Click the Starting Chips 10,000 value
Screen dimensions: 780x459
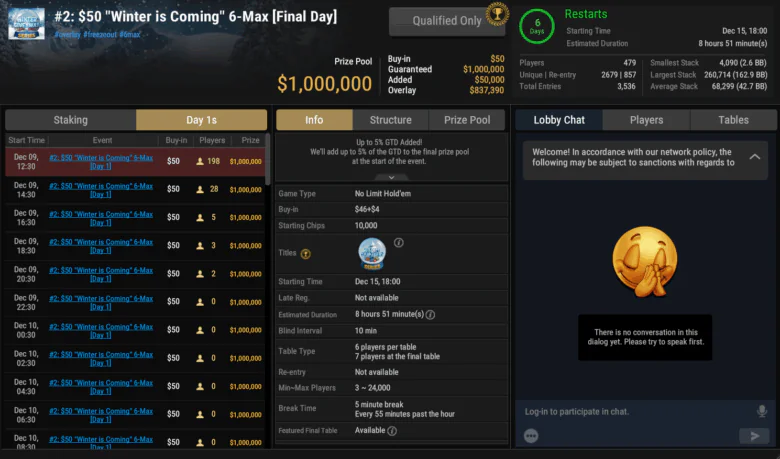[x=366, y=225]
